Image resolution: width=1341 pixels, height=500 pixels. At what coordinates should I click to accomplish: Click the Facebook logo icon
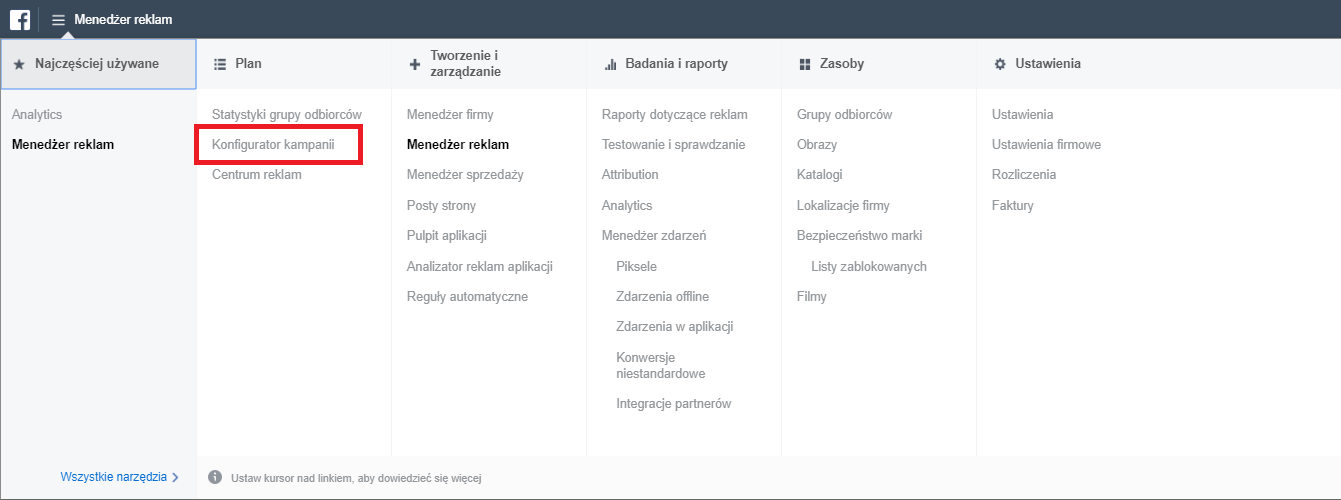[x=19, y=19]
